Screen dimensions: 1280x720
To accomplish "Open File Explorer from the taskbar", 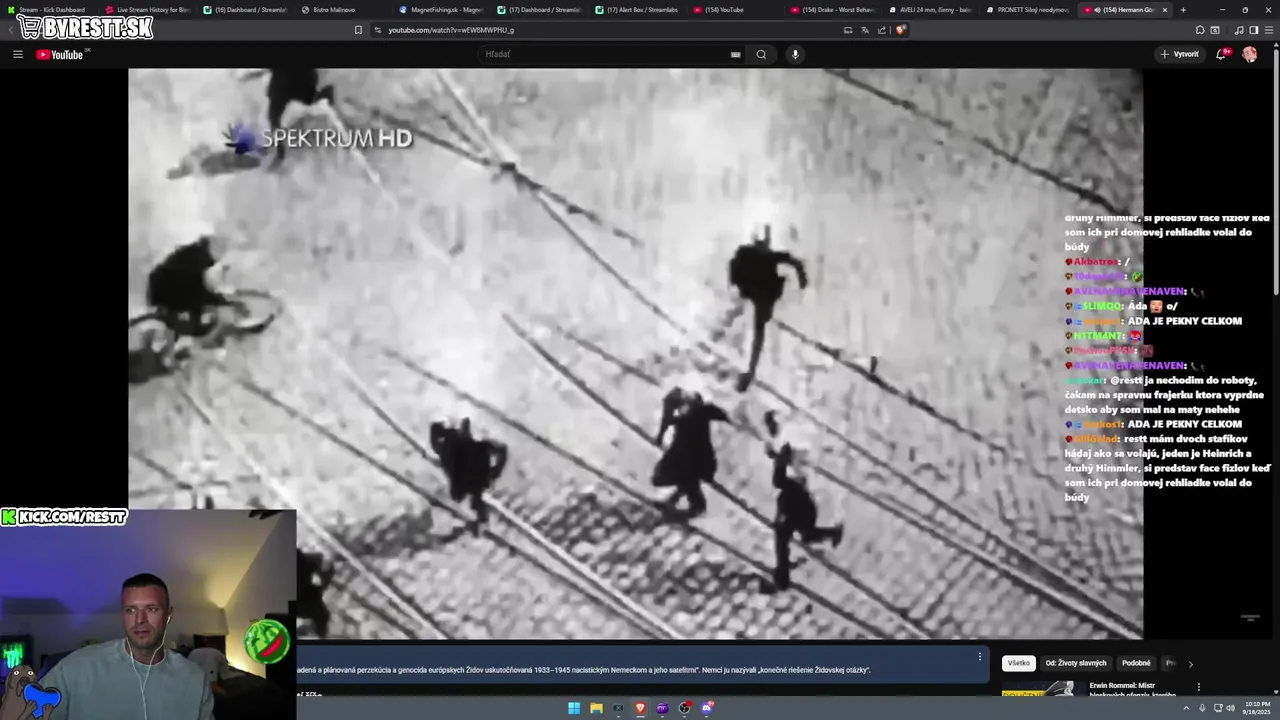I will 596,708.
